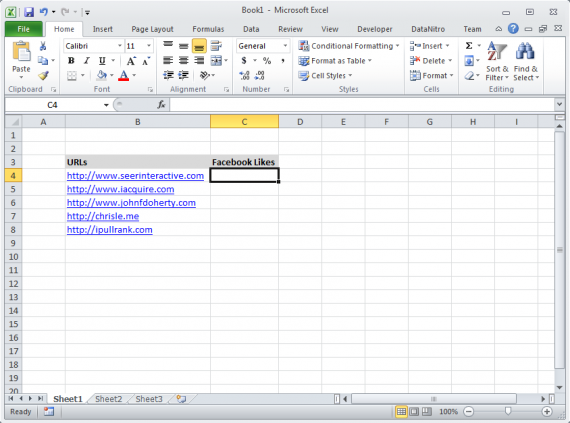Viewport: 570px width, 423px height.
Task: Open the Calibri font name dropdown
Action: click(120, 46)
